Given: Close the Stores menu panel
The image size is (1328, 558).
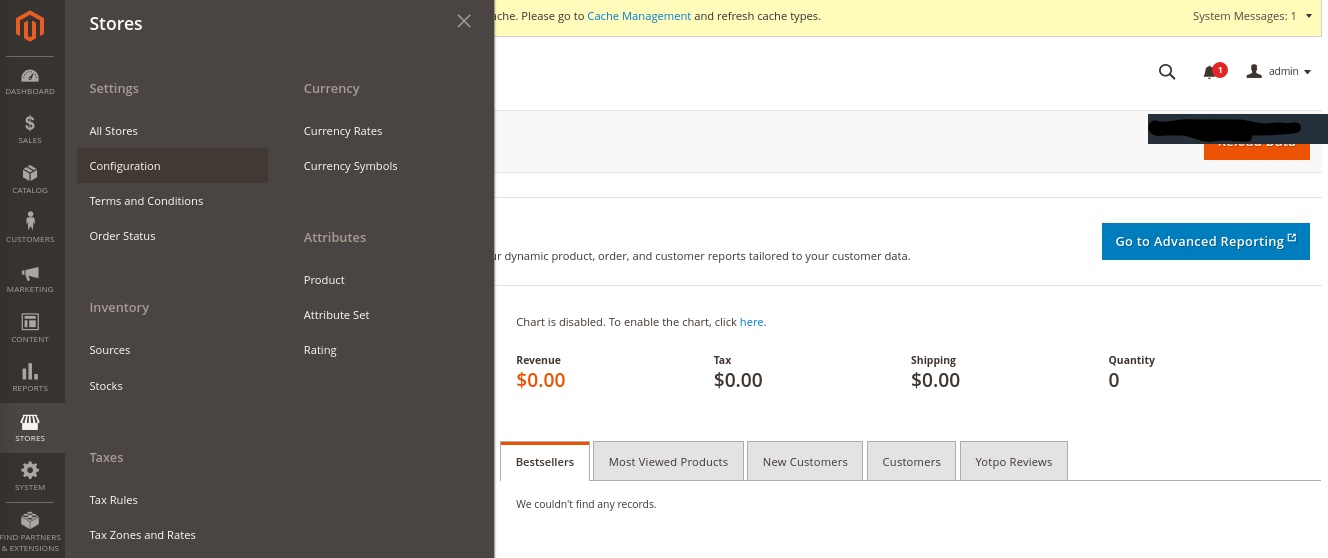Looking at the screenshot, I should [464, 21].
